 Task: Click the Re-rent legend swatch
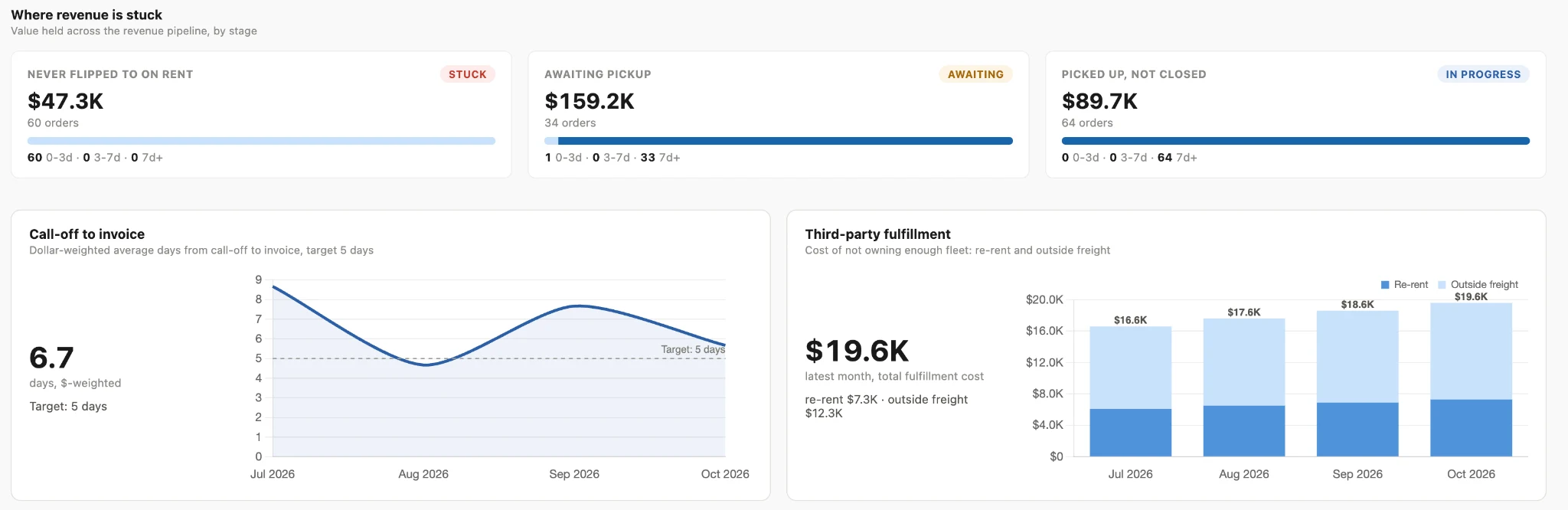(x=1385, y=285)
